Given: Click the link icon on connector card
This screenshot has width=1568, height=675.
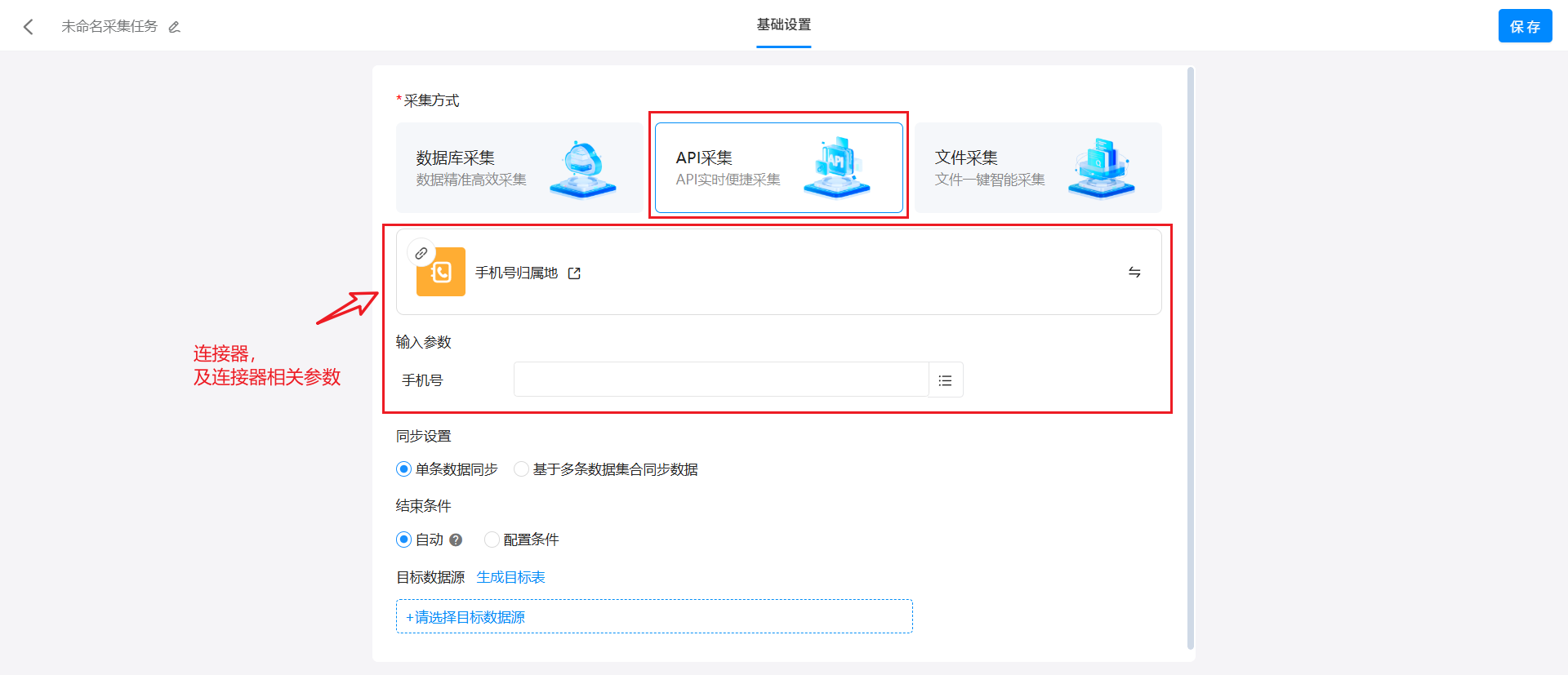Looking at the screenshot, I should pyautogui.click(x=421, y=253).
